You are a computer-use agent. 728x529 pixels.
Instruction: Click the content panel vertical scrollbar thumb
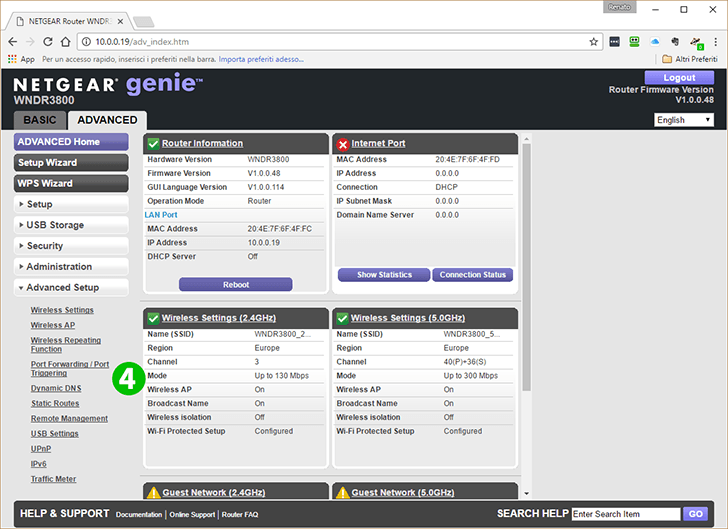click(x=526, y=267)
